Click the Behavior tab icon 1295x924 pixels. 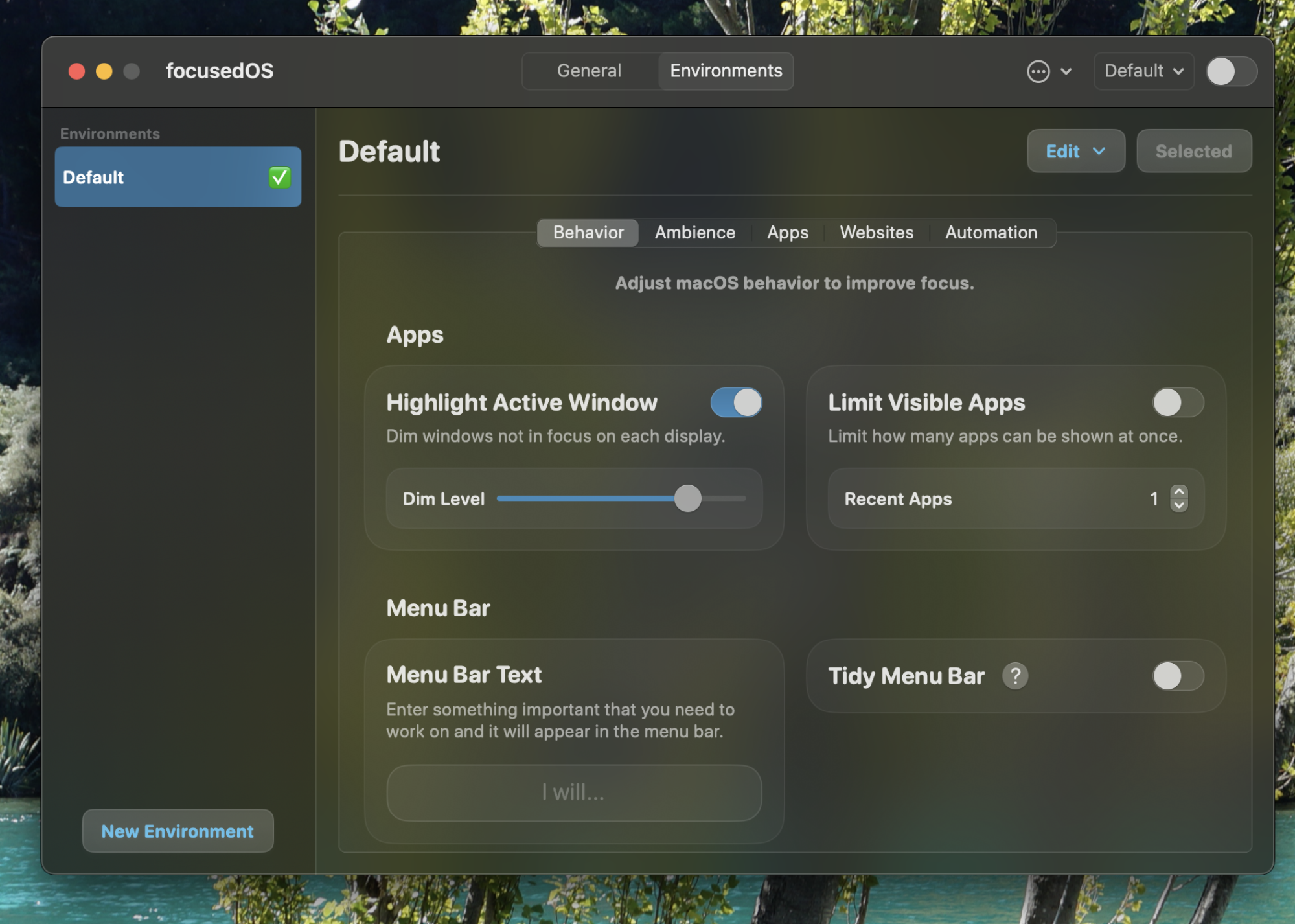[x=588, y=232]
